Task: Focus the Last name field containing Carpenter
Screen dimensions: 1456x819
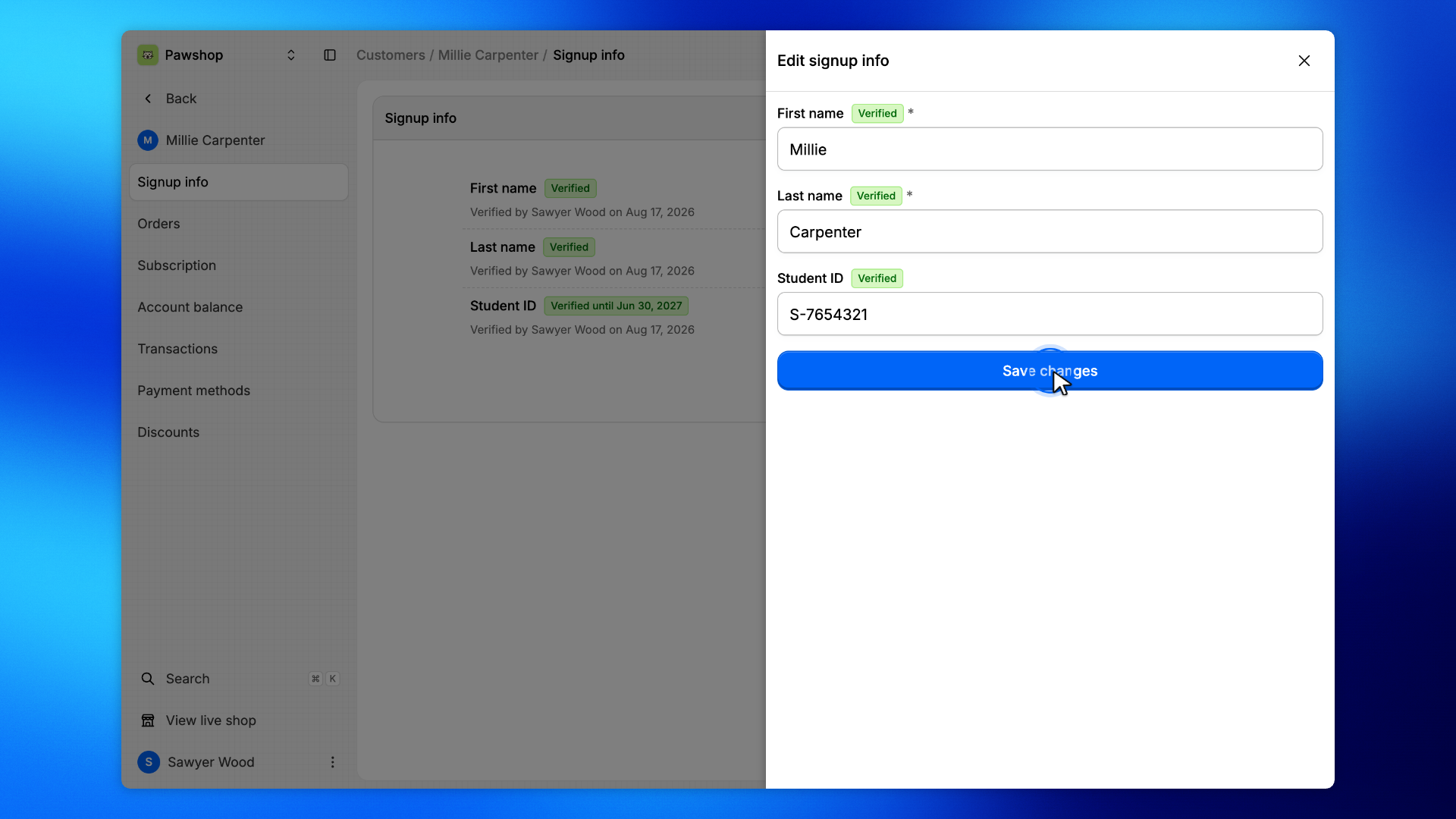Action: [x=1050, y=231]
